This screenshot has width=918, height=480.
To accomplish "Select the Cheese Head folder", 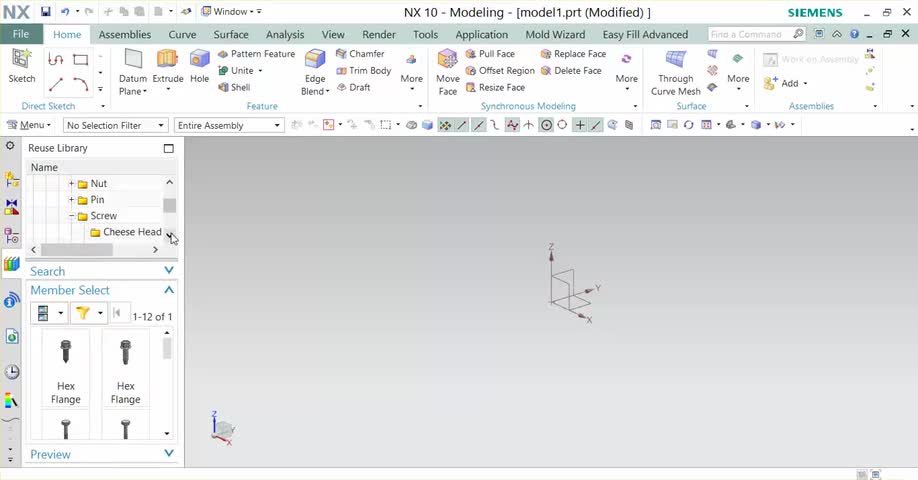I will click(126, 232).
